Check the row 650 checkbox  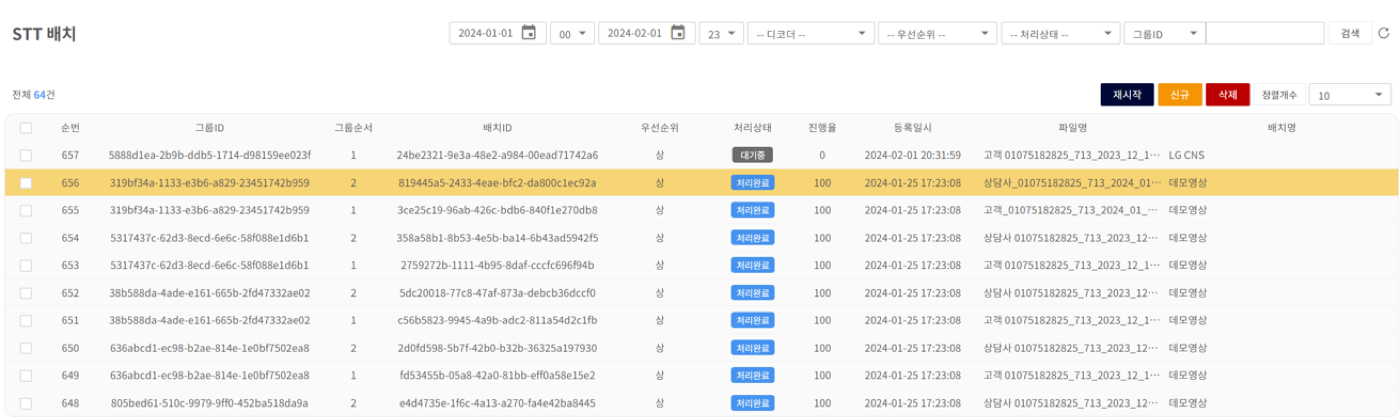coord(26,348)
